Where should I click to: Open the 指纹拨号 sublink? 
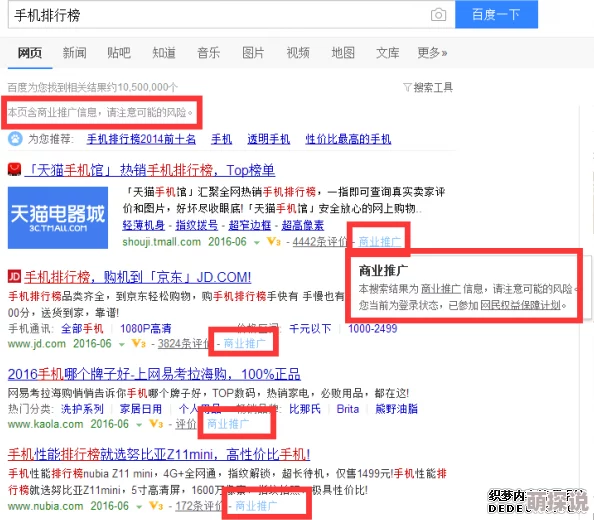click(197, 225)
